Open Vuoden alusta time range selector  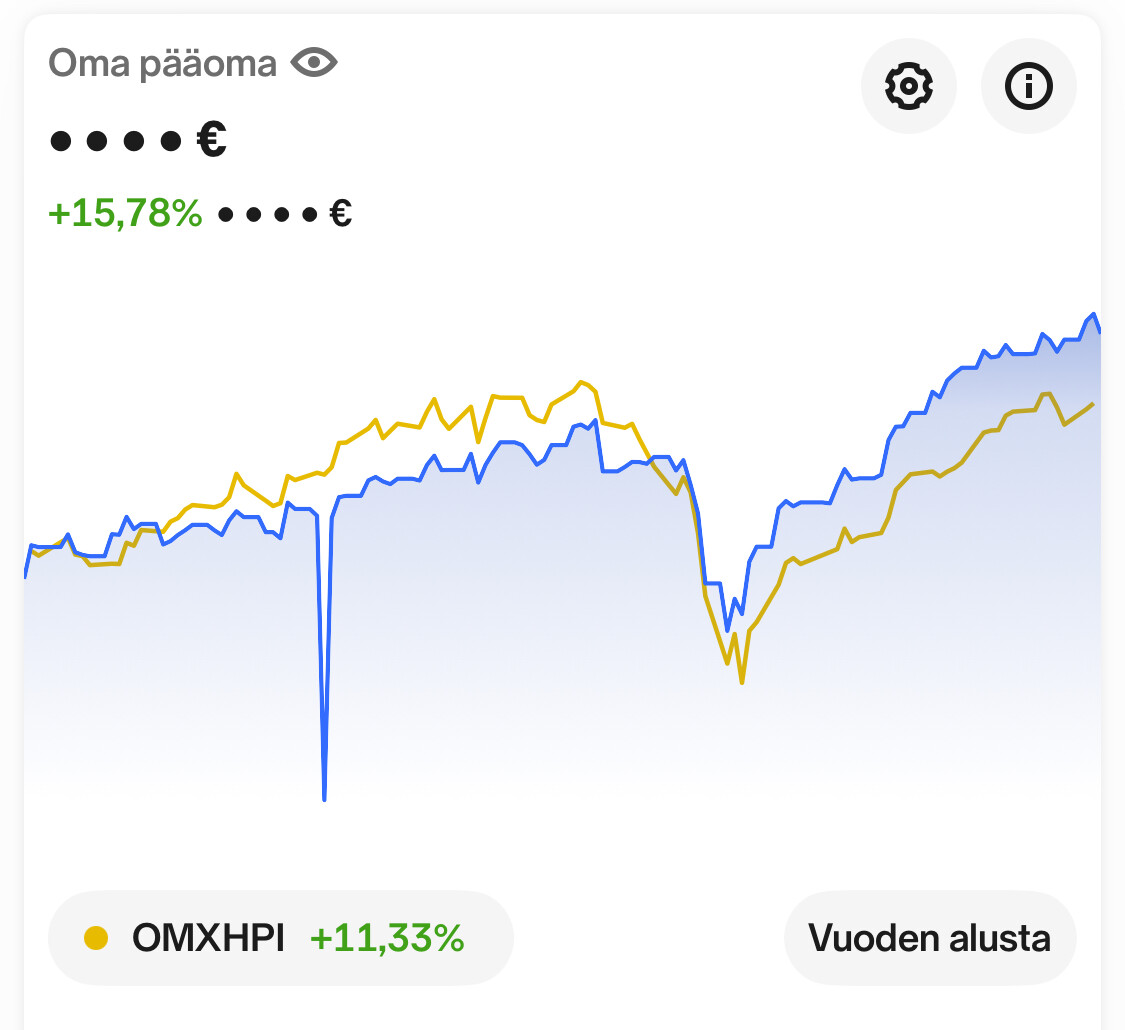coord(930,937)
